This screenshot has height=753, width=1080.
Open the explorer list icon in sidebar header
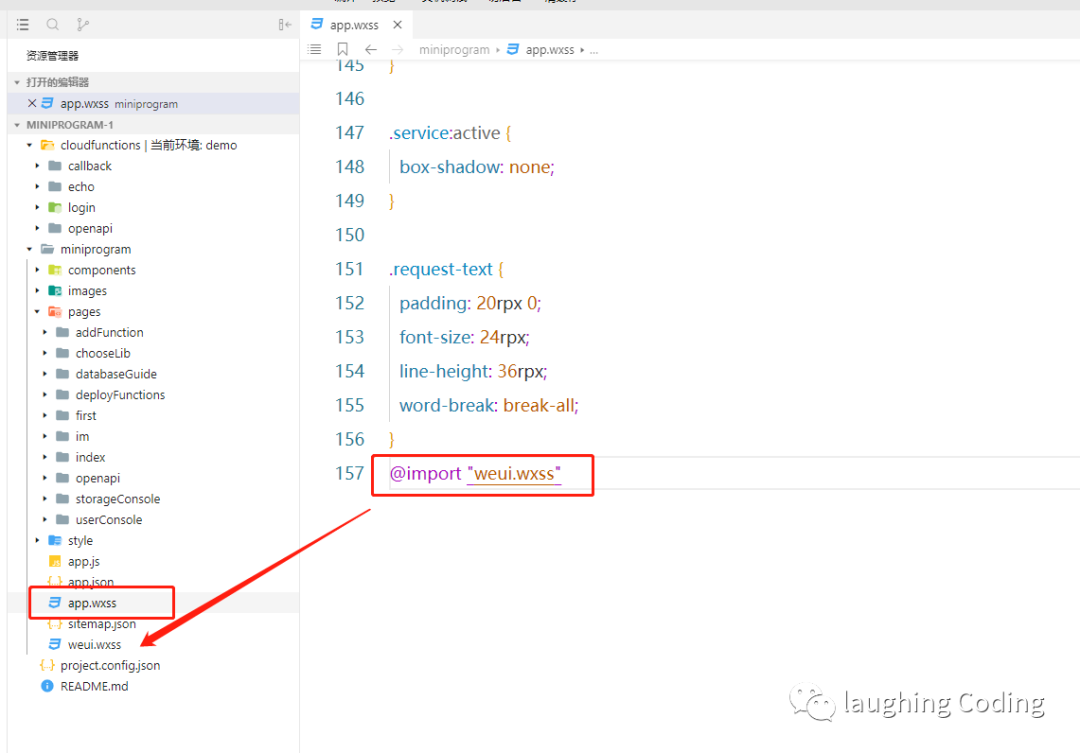pos(23,25)
